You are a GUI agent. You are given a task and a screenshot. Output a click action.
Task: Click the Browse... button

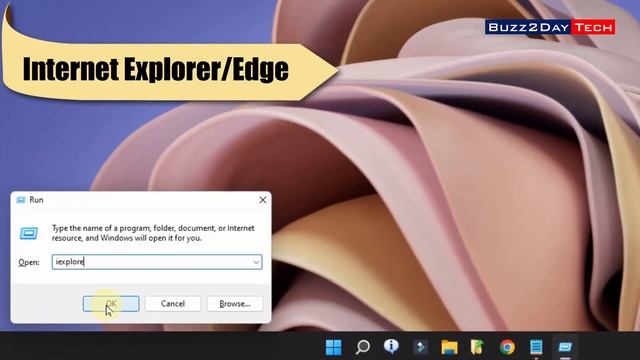[x=235, y=304]
